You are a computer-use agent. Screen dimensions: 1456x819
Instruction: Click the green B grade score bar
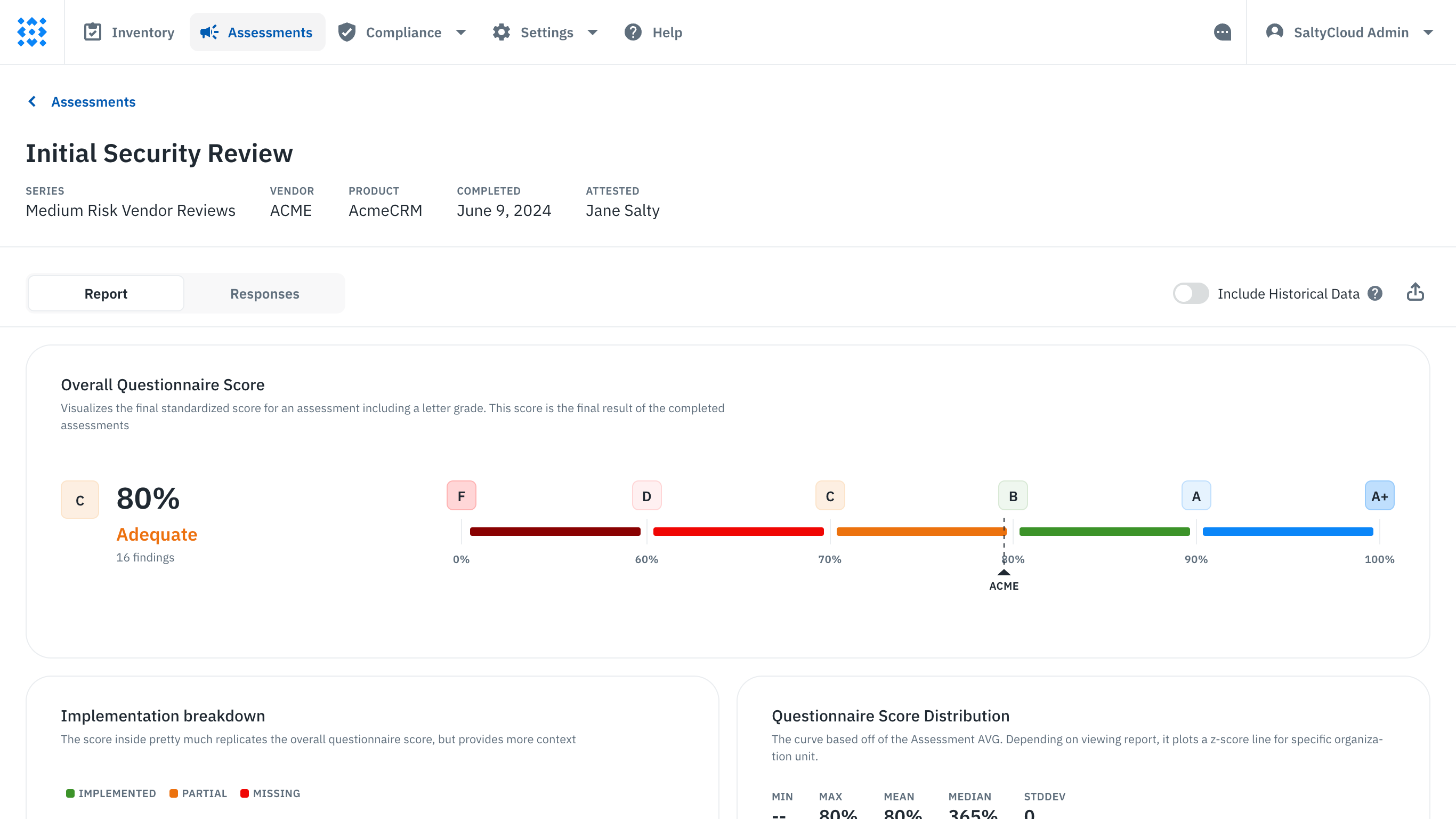coord(1104,531)
